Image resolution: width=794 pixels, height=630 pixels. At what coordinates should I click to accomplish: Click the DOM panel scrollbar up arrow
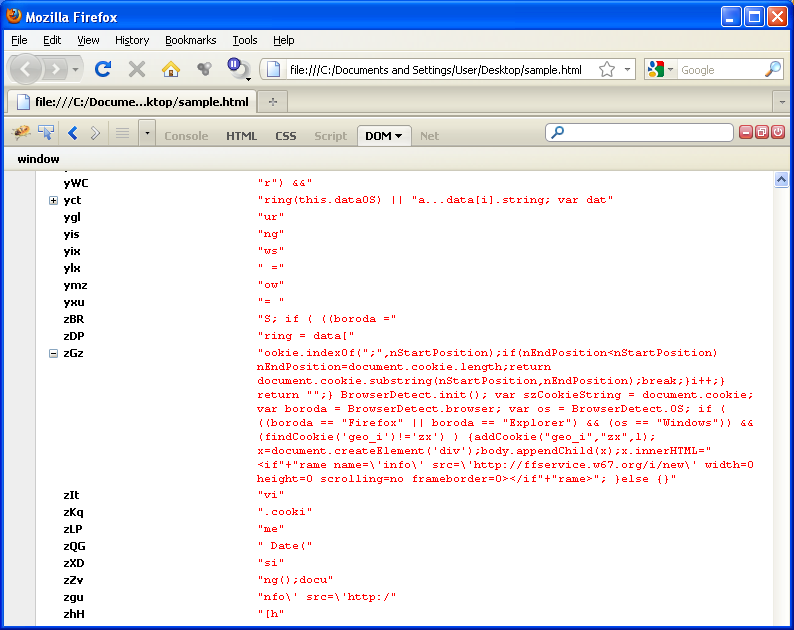(x=781, y=180)
